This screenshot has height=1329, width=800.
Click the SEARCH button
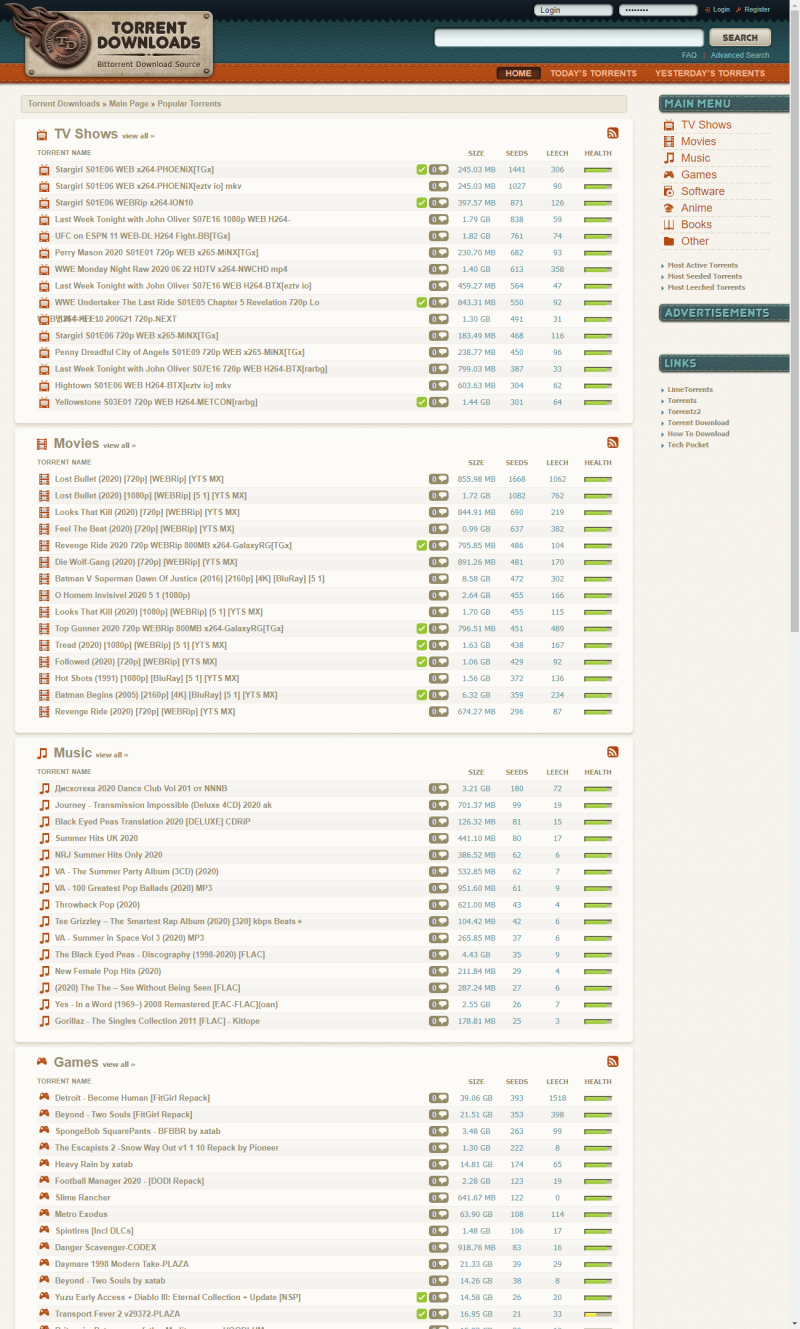click(740, 38)
